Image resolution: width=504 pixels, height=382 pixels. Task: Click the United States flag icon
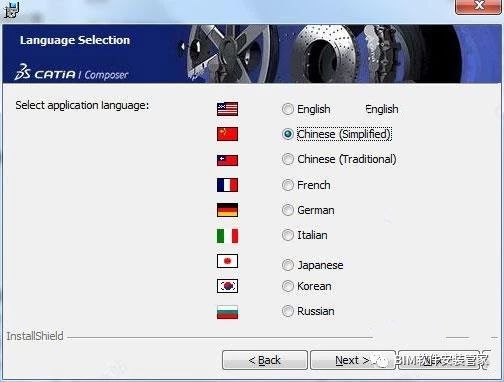pos(227,109)
